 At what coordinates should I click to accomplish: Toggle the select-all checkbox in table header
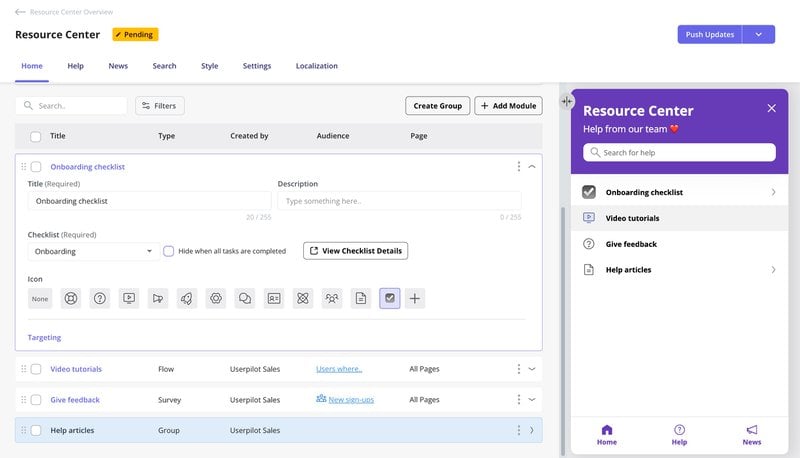pyautogui.click(x=36, y=136)
